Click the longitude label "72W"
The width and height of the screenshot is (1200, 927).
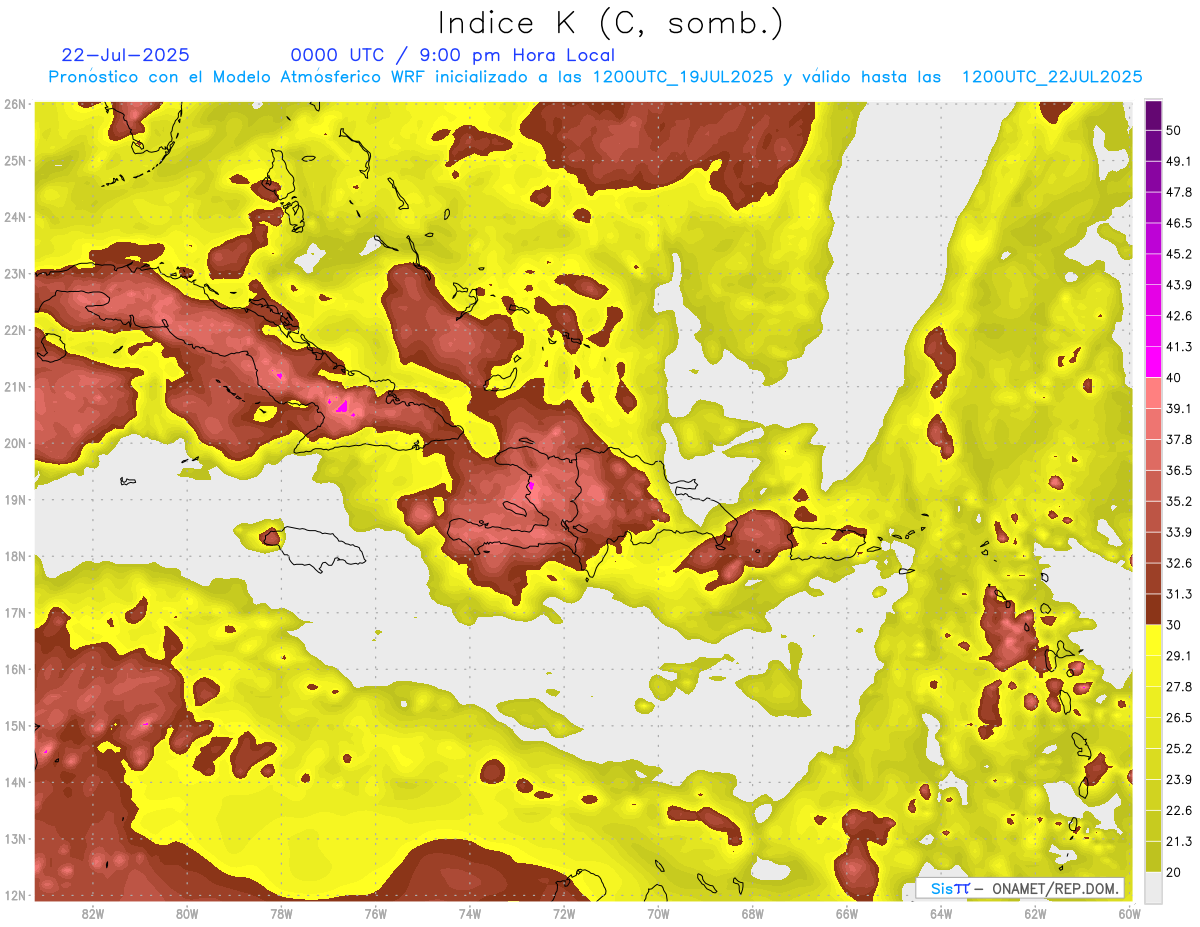point(564,913)
